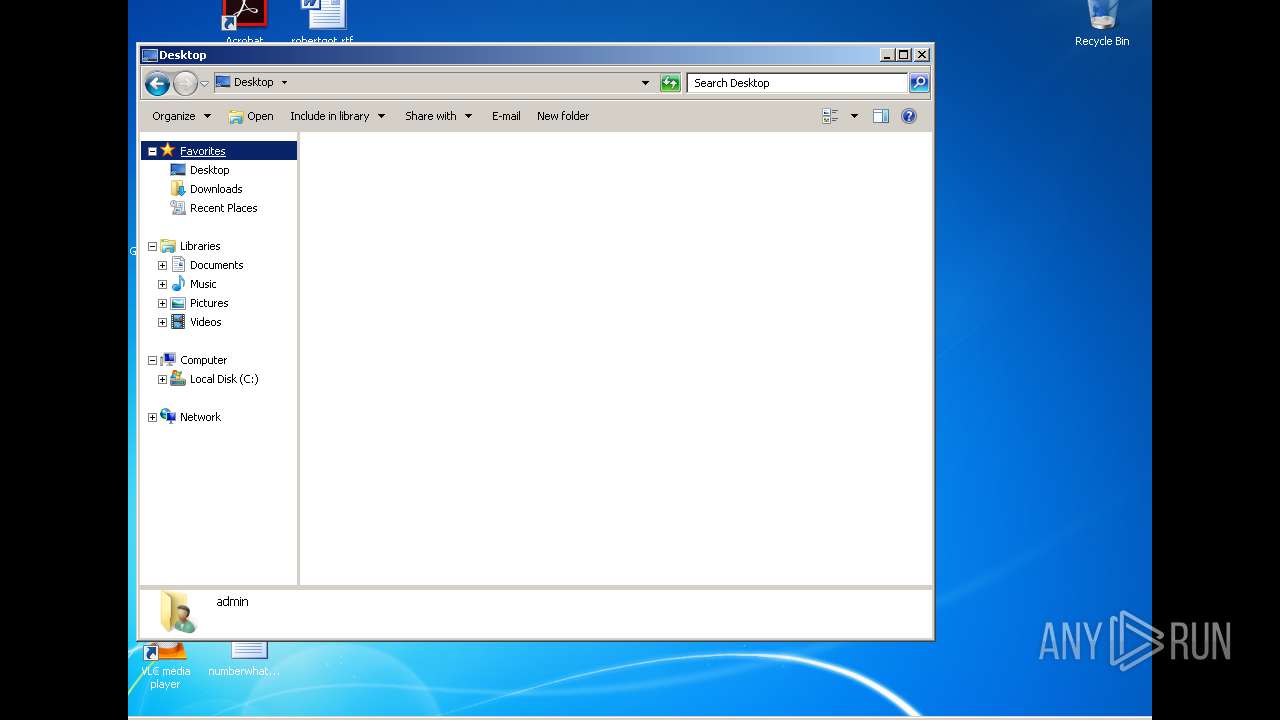Click the Change your view icon
Viewport: 1280px width, 720px height.
tap(830, 116)
